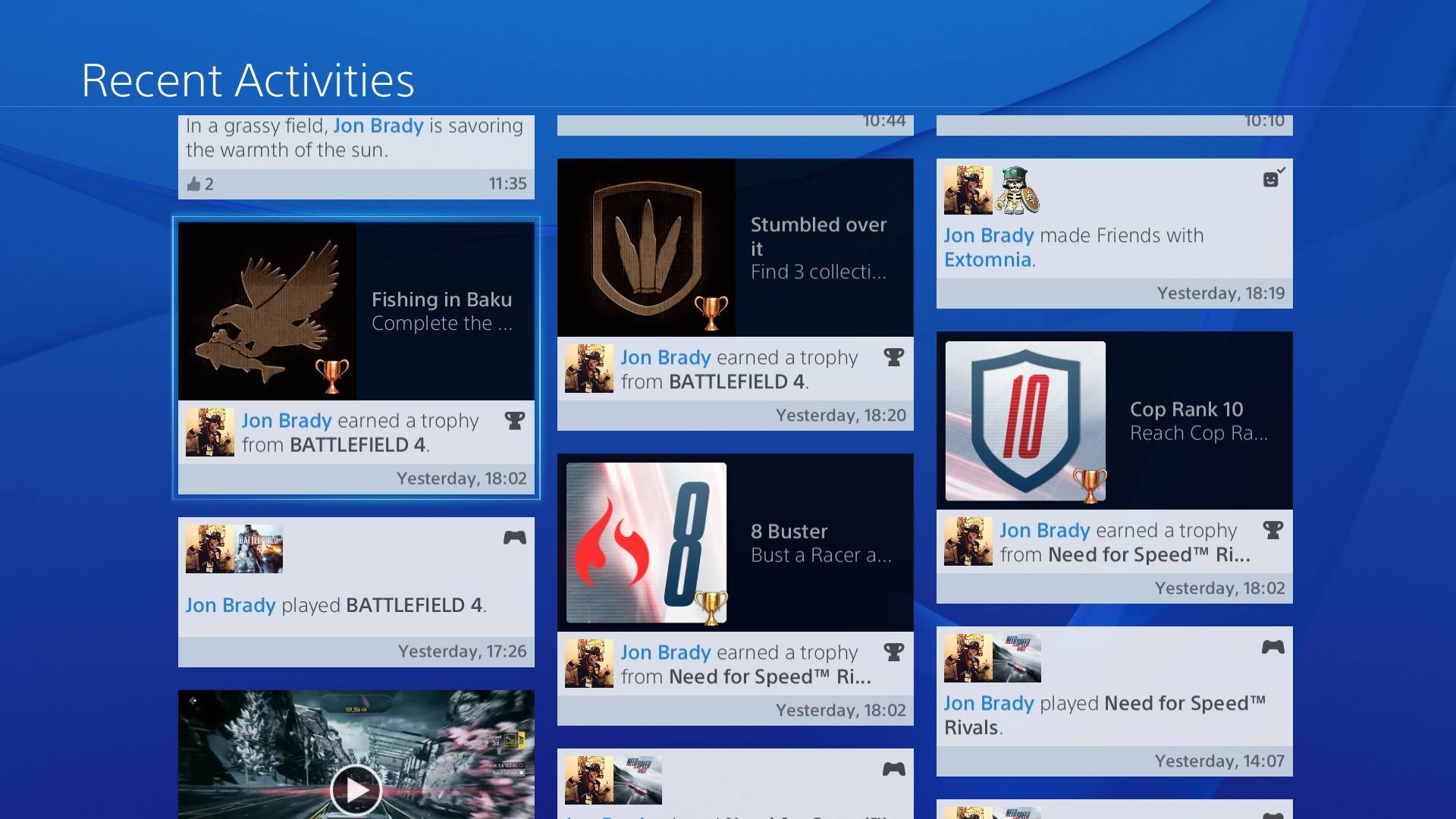Image resolution: width=1456 pixels, height=819 pixels.
Task: Click Extomnia's skeleton avatar
Action: (x=1017, y=190)
